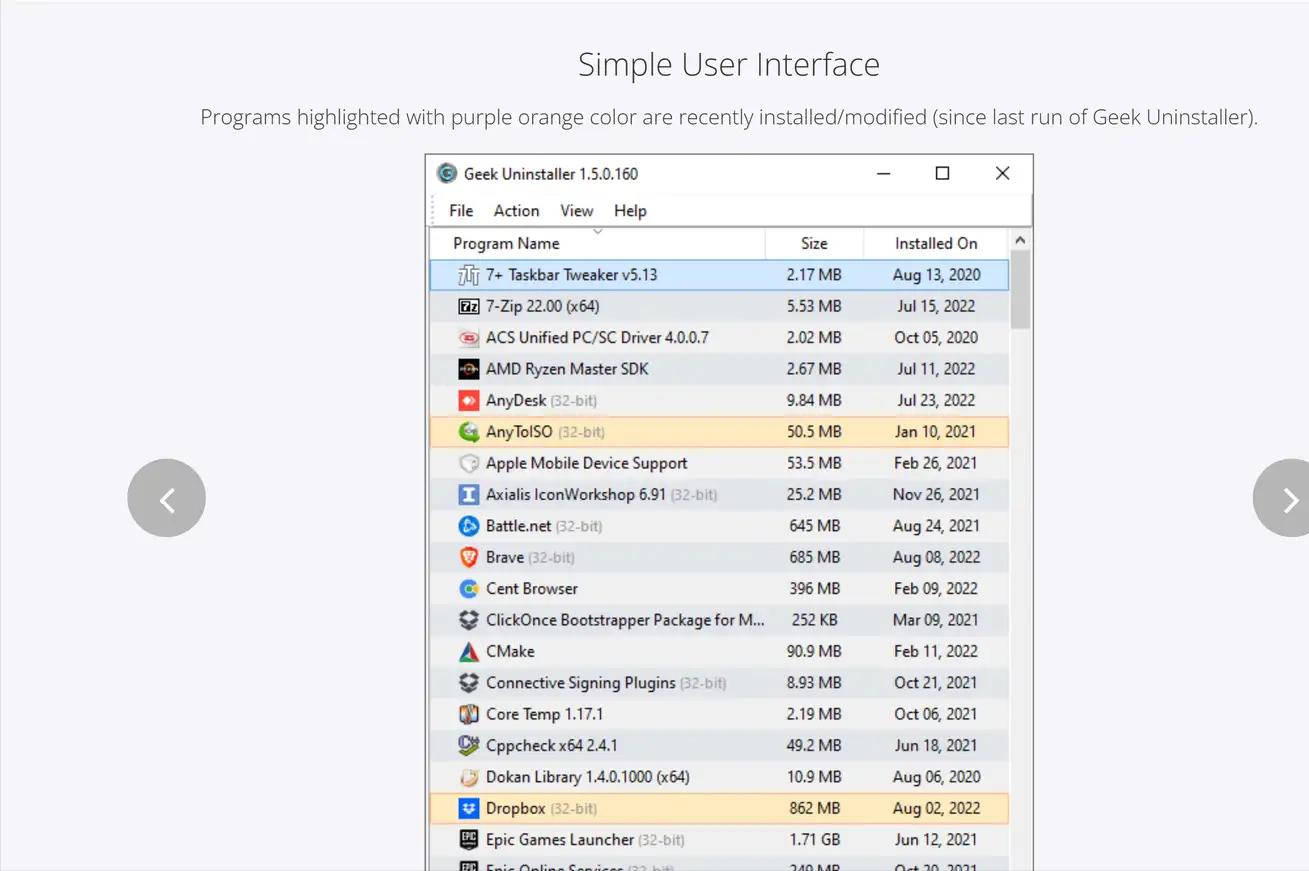Click Dokan Library 1.4.0.1000 (x64) name

(x=588, y=777)
